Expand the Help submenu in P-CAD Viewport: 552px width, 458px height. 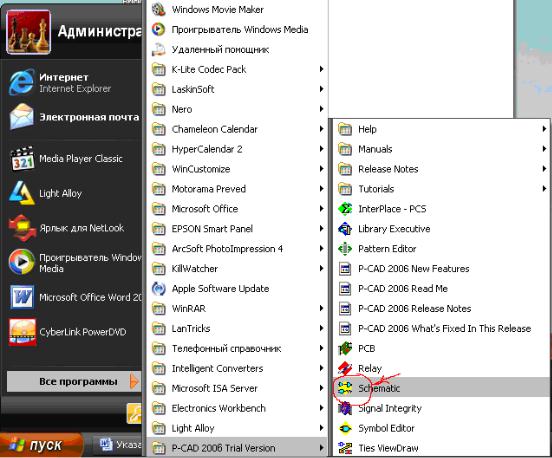click(441, 129)
